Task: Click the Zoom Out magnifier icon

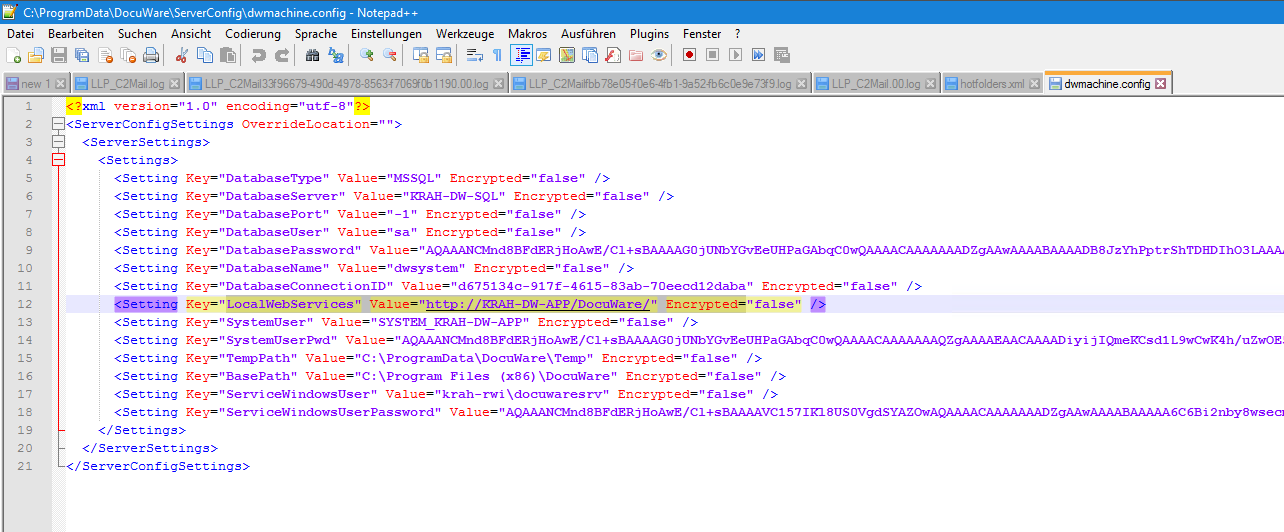Action: [x=390, y=55]
